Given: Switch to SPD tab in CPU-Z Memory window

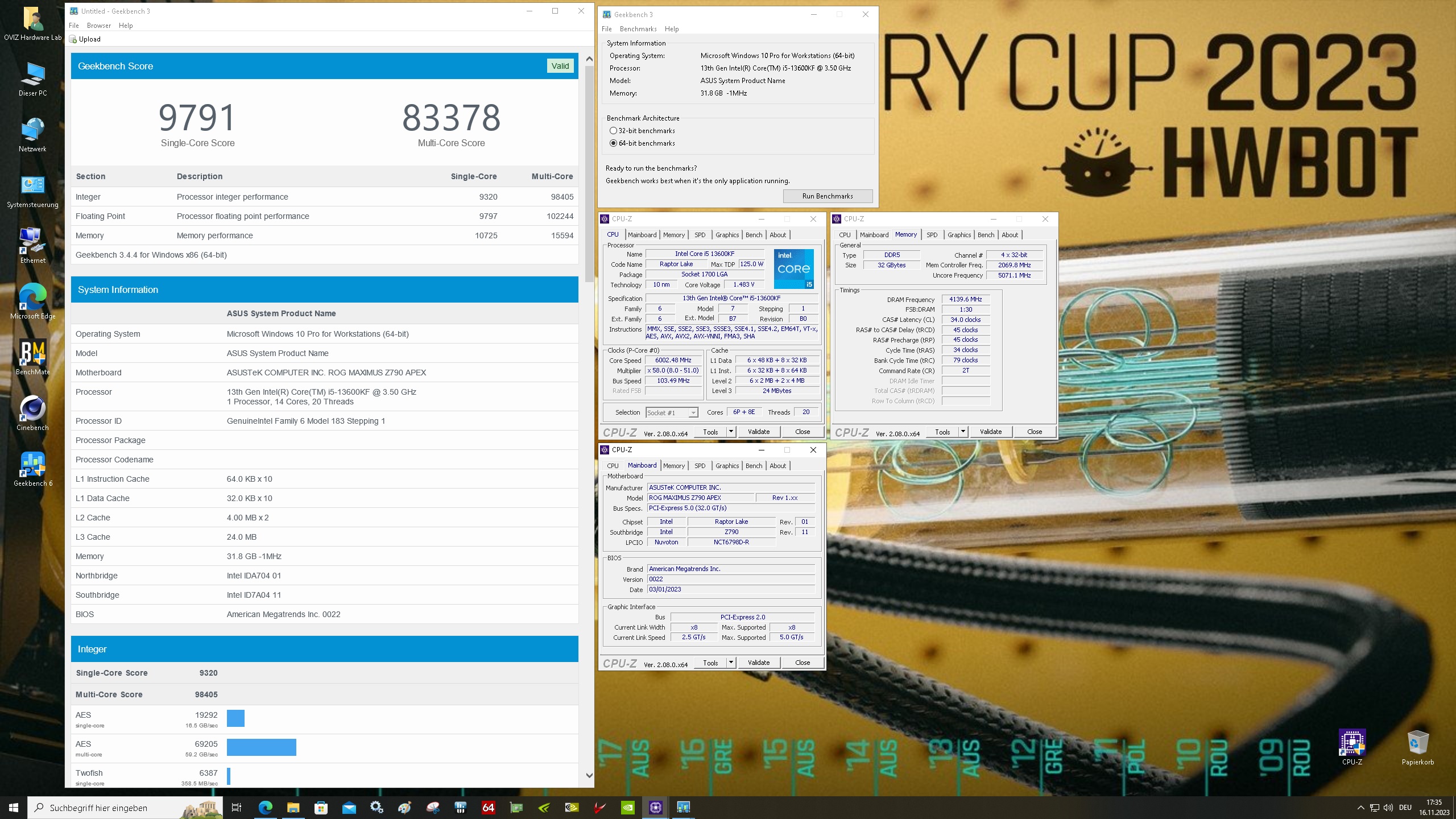Looking at the screenshot, I should pos(932,235).
